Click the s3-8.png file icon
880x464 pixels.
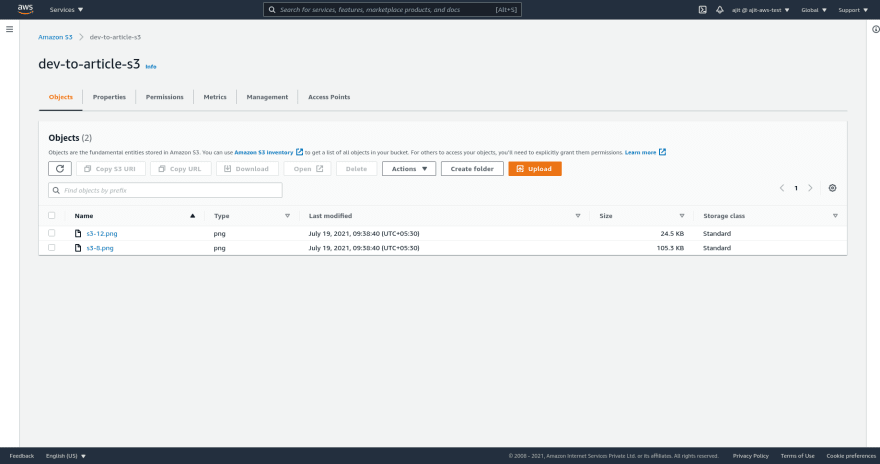(x=78, y=248)
